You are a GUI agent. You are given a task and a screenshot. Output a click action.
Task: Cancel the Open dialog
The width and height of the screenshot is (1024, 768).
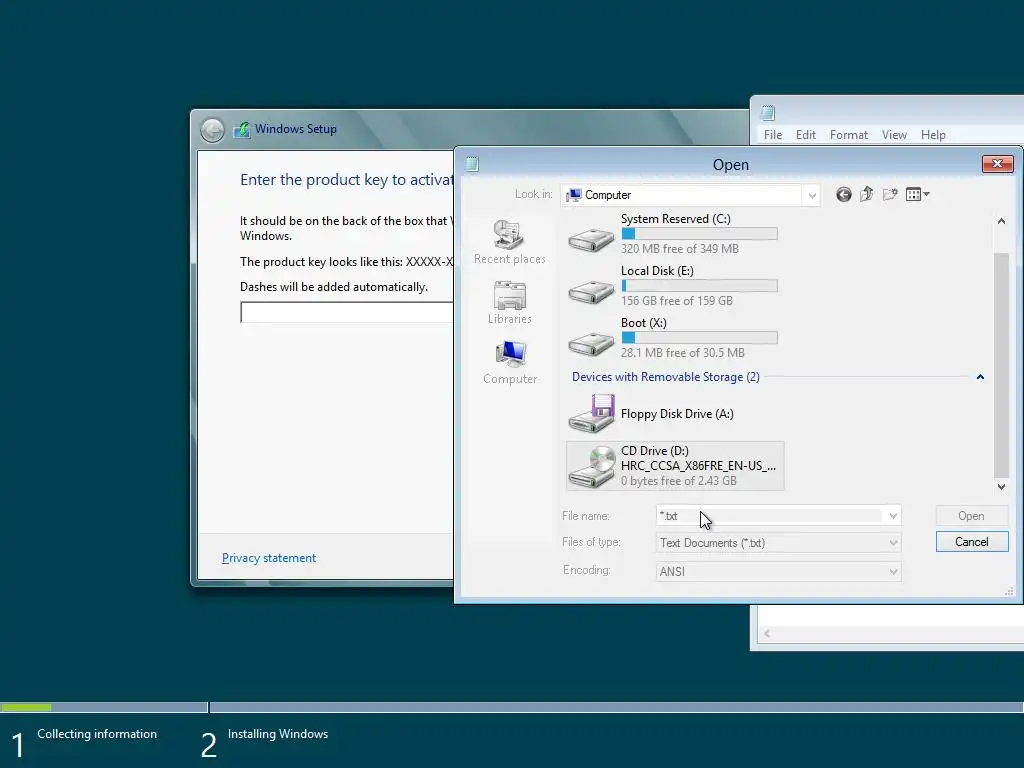click(x=972, y=542)
